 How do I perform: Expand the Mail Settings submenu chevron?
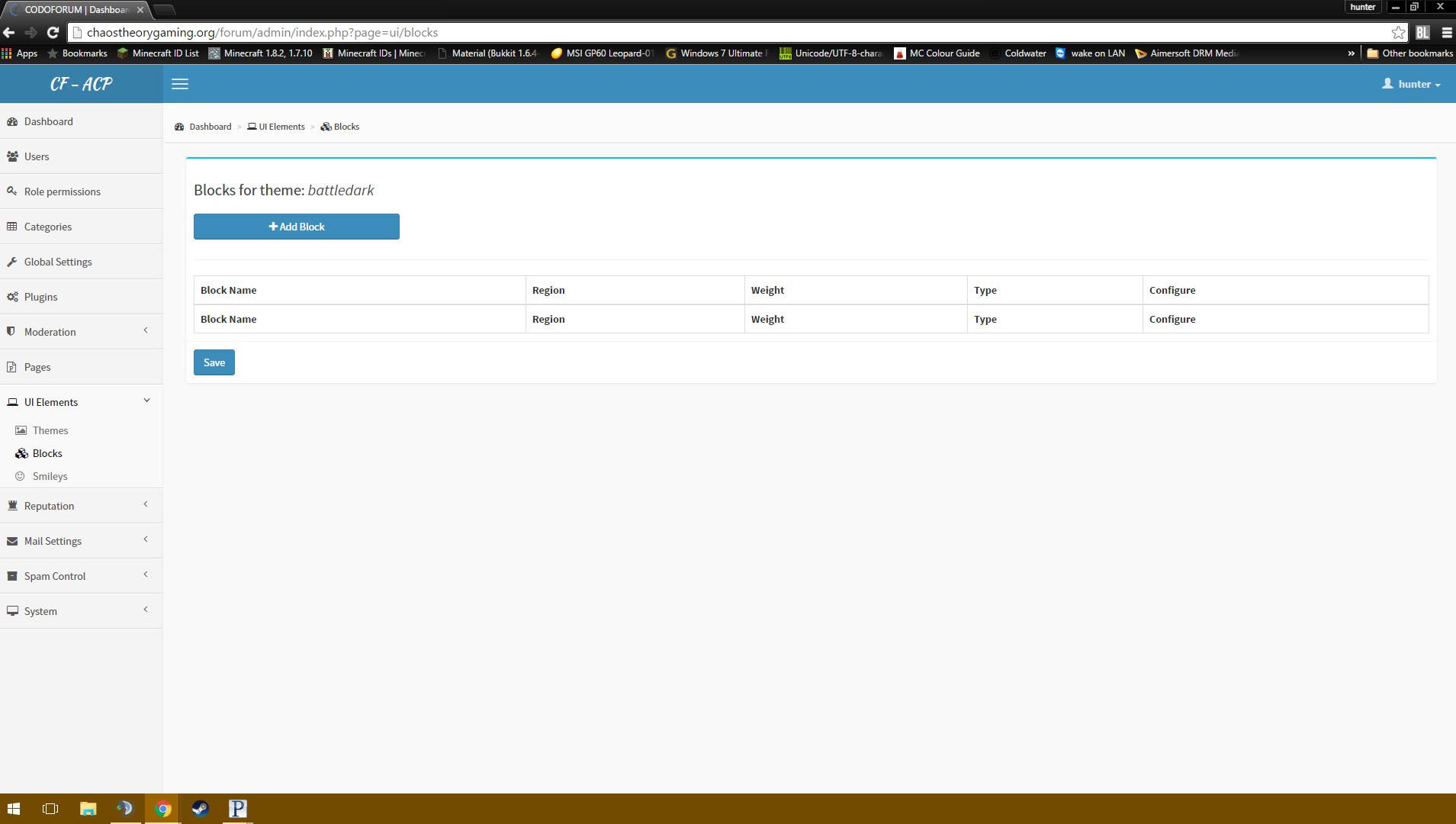146,539
